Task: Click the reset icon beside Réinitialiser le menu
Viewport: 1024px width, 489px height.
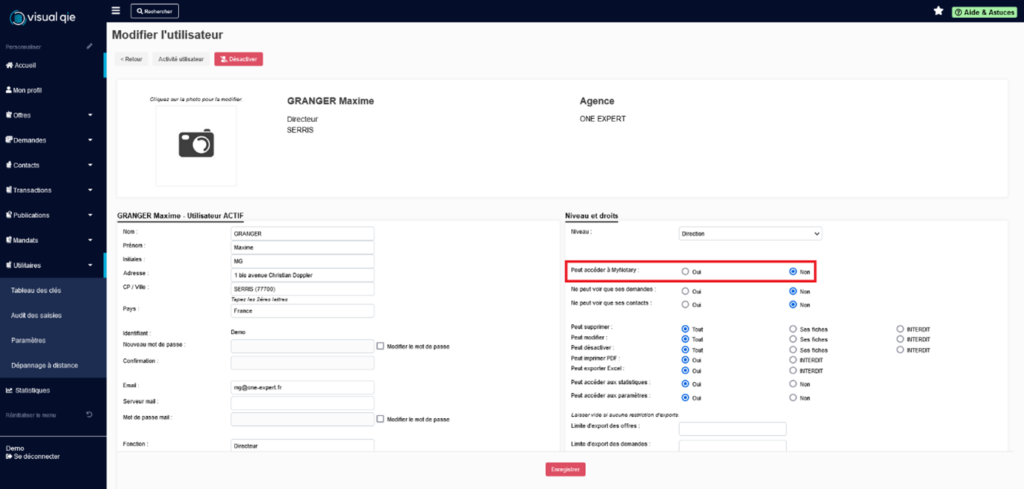Action: [89, 414]
